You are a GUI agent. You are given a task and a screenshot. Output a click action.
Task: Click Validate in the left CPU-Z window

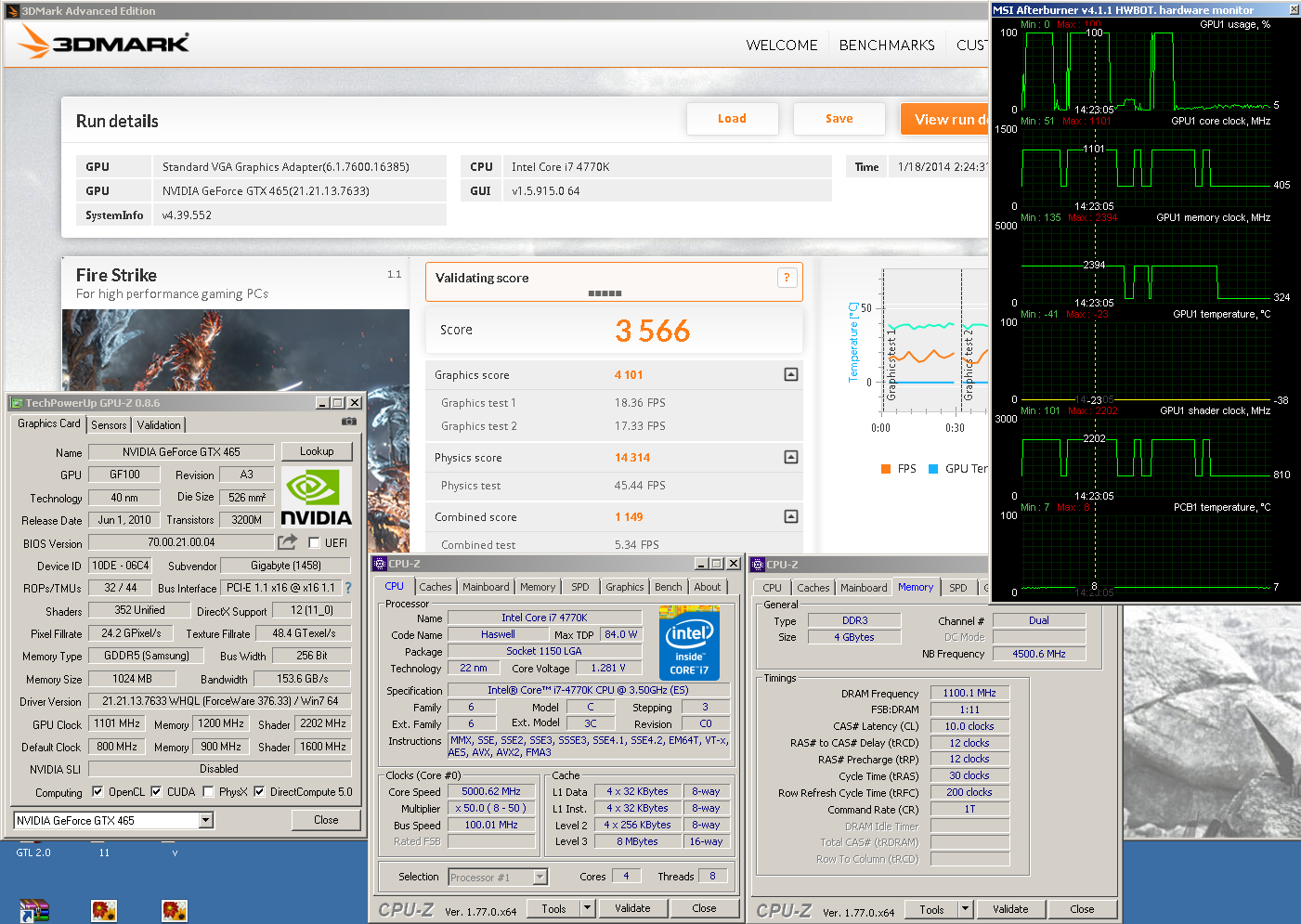[632, 908]
